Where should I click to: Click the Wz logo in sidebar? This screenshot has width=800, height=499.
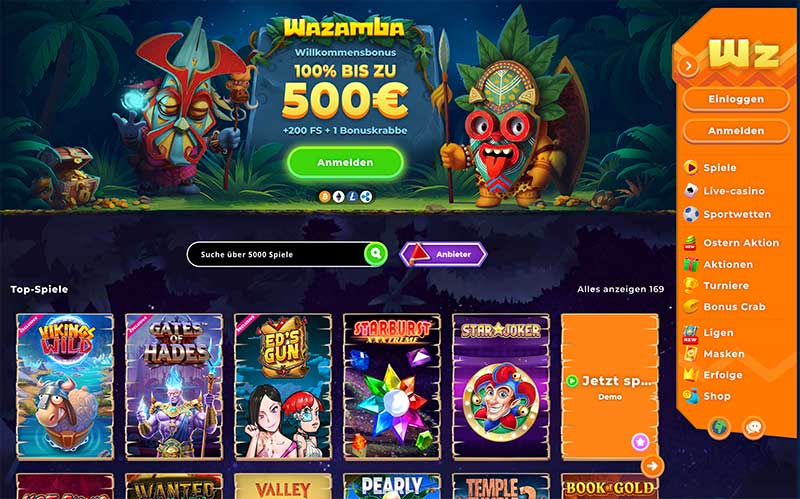click(743, 54)
